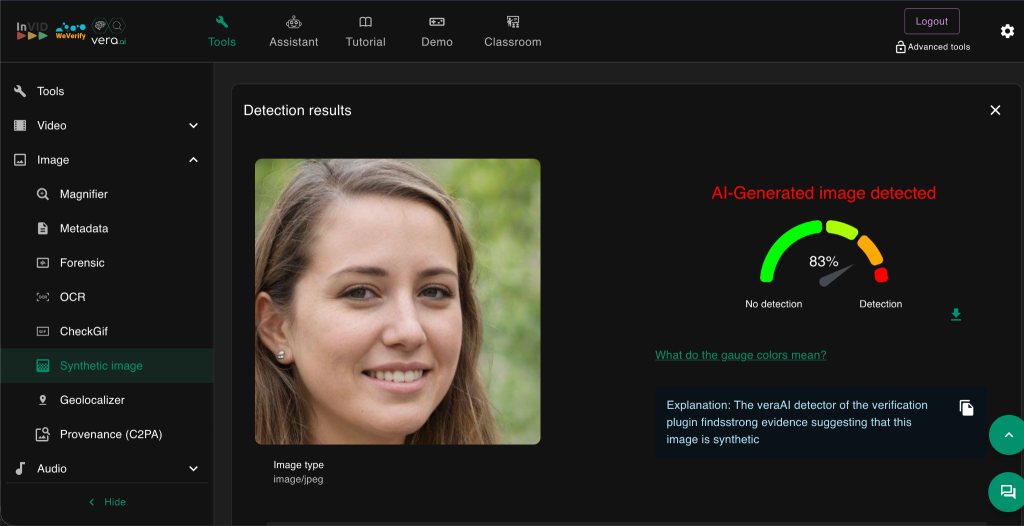Open 'What do the gauge colors mean?' link
This screenshot has width=1024, height=526.
740,355
